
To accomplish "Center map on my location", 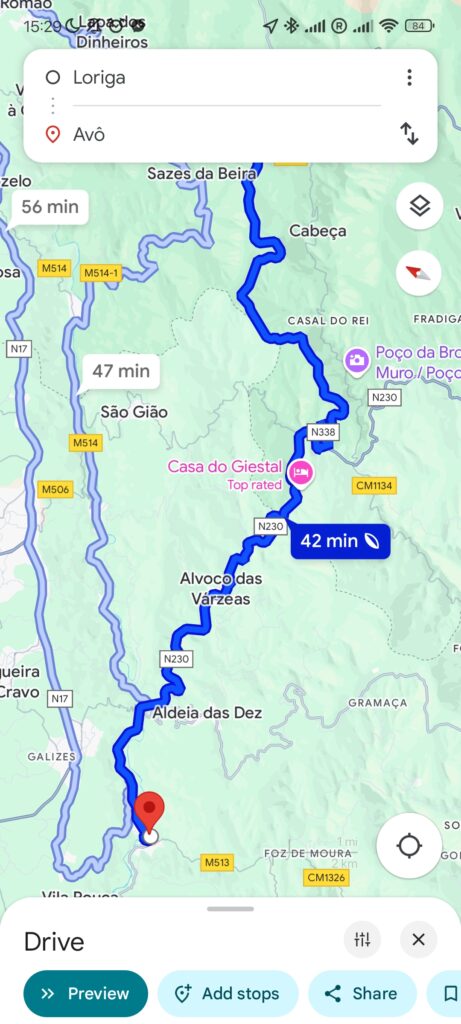I will [409, 846].
